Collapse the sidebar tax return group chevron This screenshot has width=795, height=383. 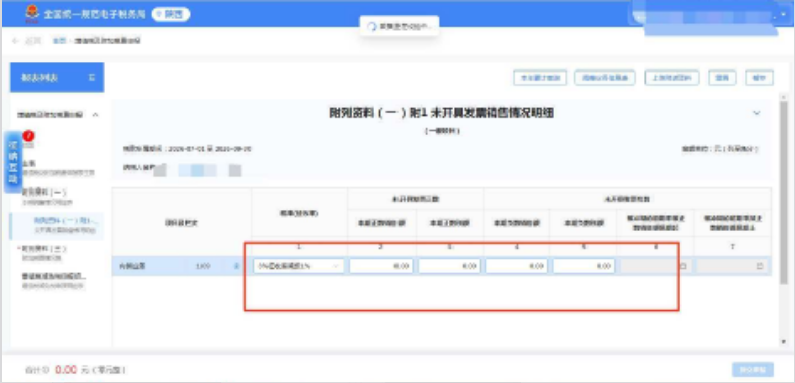[95, 115]
